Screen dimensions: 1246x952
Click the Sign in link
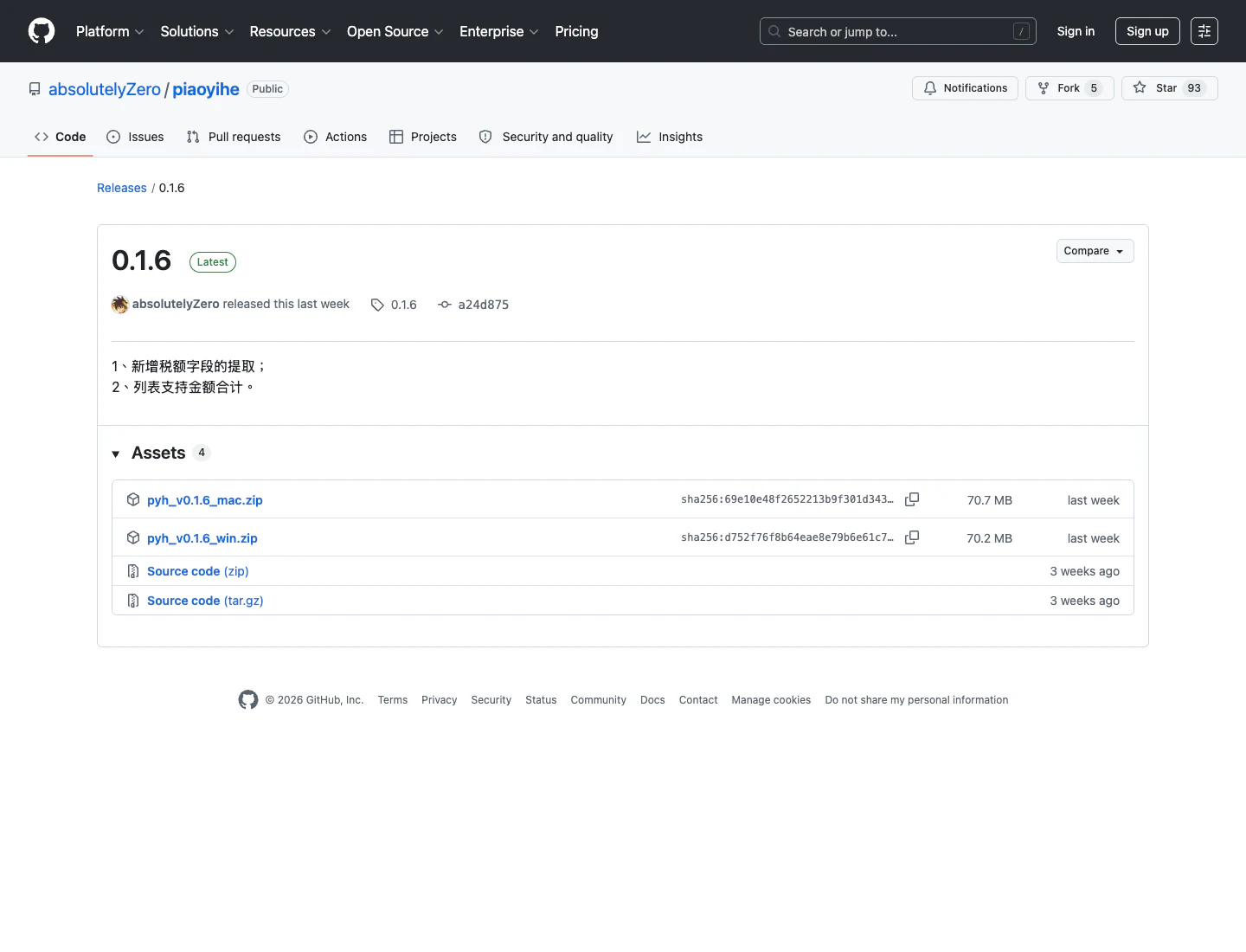click(1076, 31)
